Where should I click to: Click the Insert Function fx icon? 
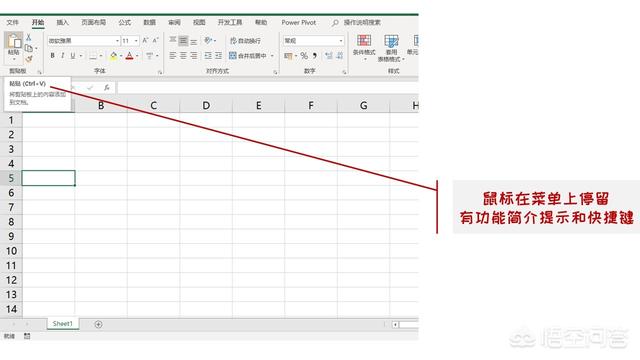tap(107, 87)
